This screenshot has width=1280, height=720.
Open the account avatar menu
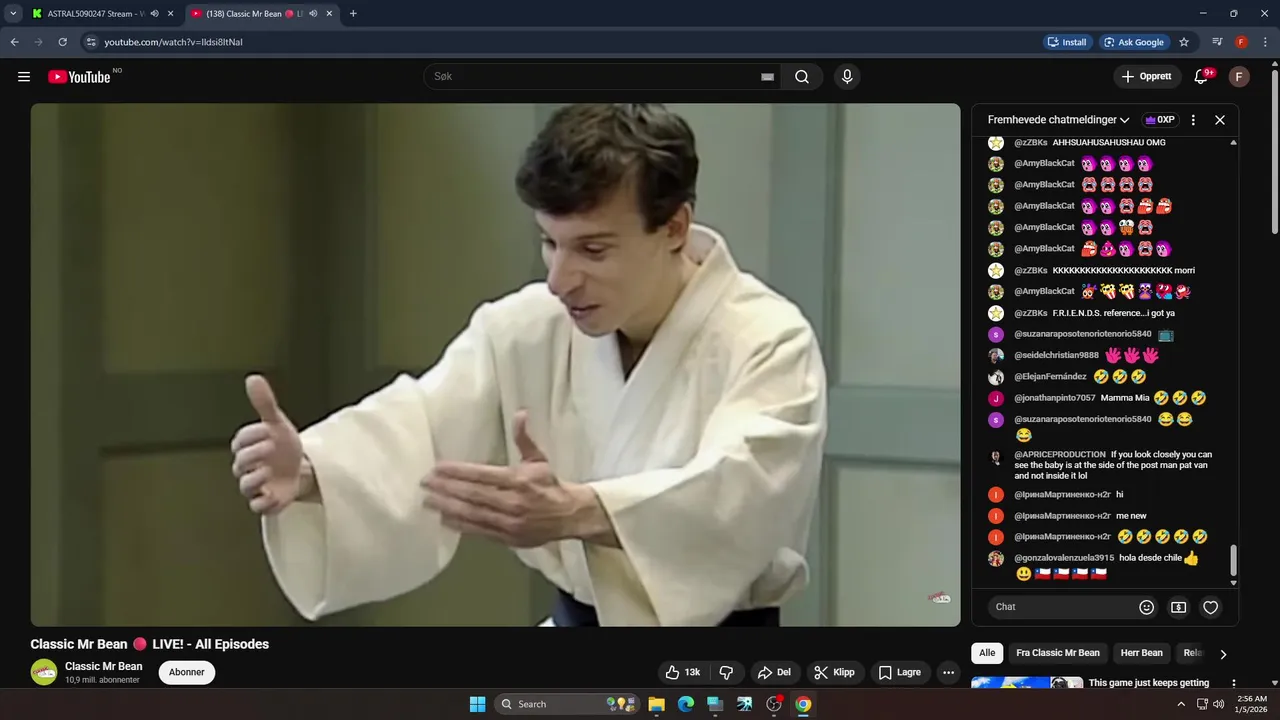[x=1239, y=77]
